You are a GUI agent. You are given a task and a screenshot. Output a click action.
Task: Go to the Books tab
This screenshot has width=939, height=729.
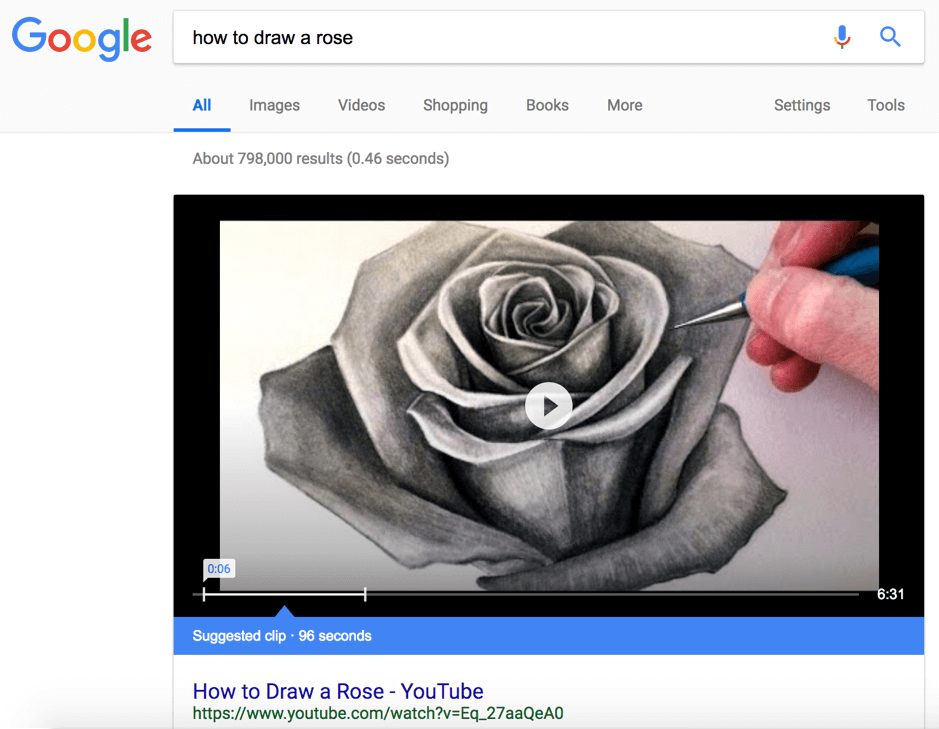coord(547,105)
